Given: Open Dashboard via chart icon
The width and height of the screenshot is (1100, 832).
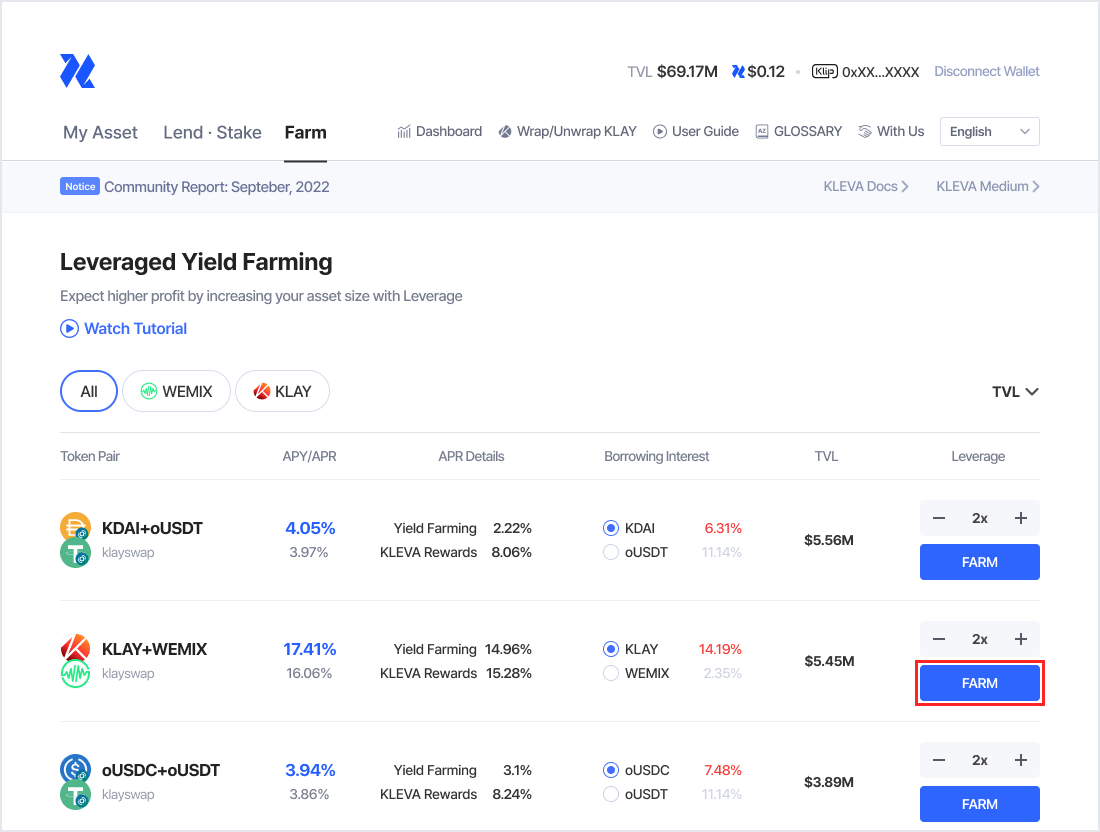Looking at the screenshot, I should pos(405,132).
